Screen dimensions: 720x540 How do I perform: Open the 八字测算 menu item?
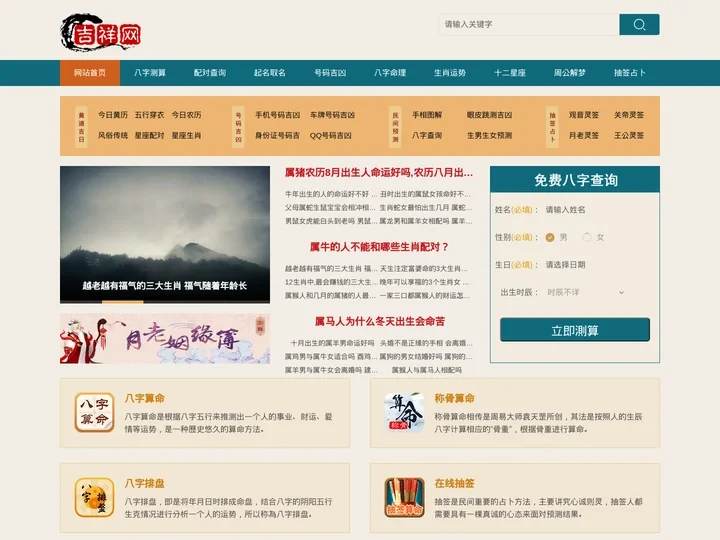[x=150, y=73]
